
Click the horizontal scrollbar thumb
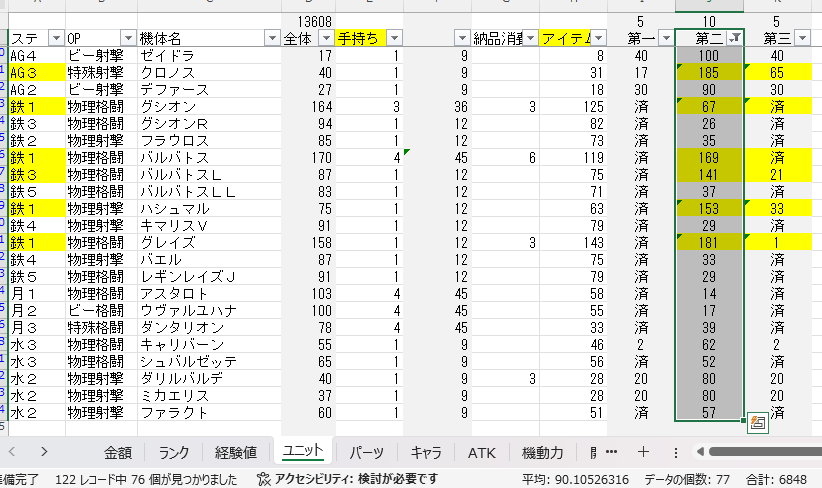point(765,452)
